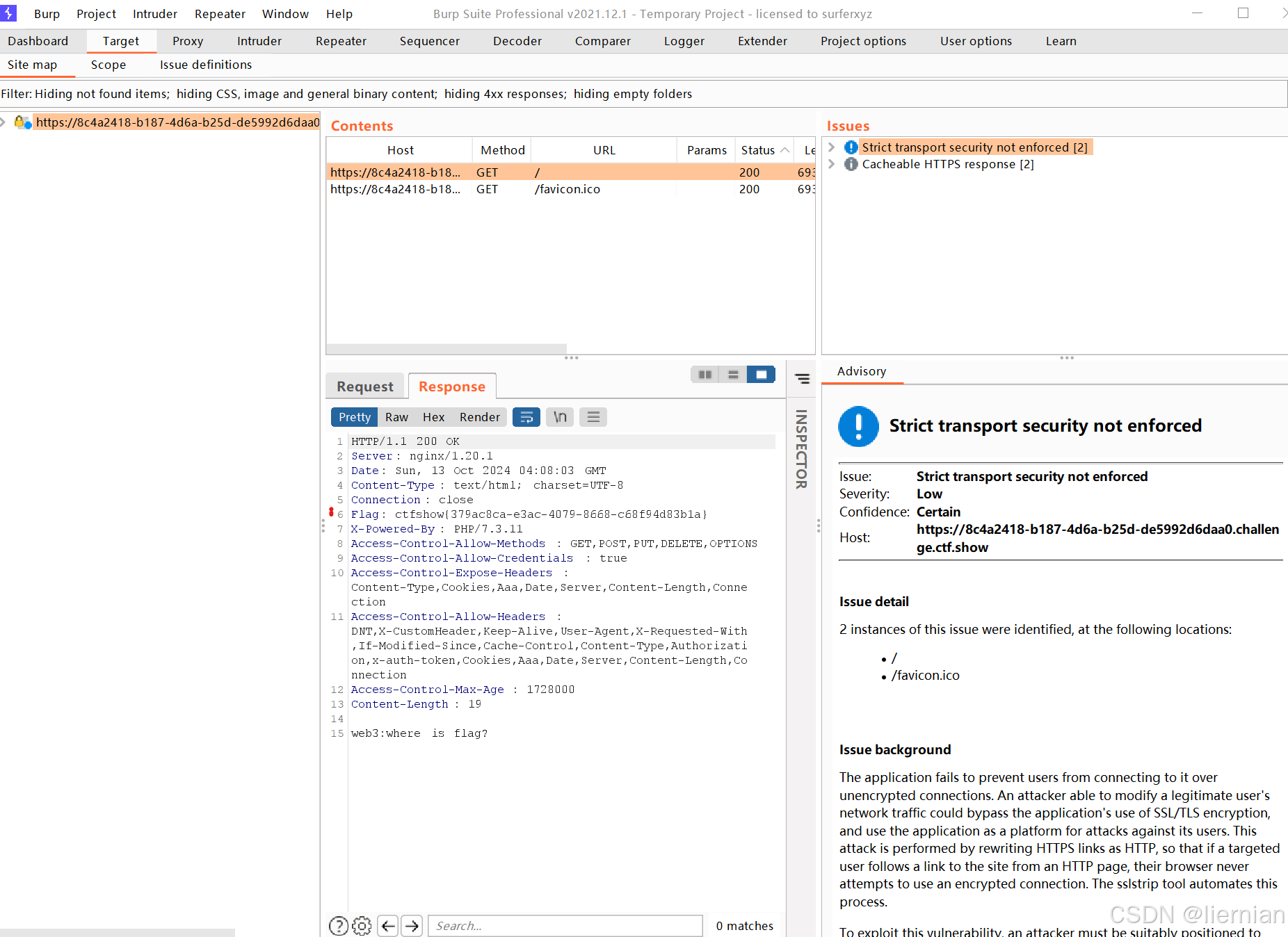Click the "web3:where is flag?" body line
Screen dimensions: 1288x937
[419, 733]
